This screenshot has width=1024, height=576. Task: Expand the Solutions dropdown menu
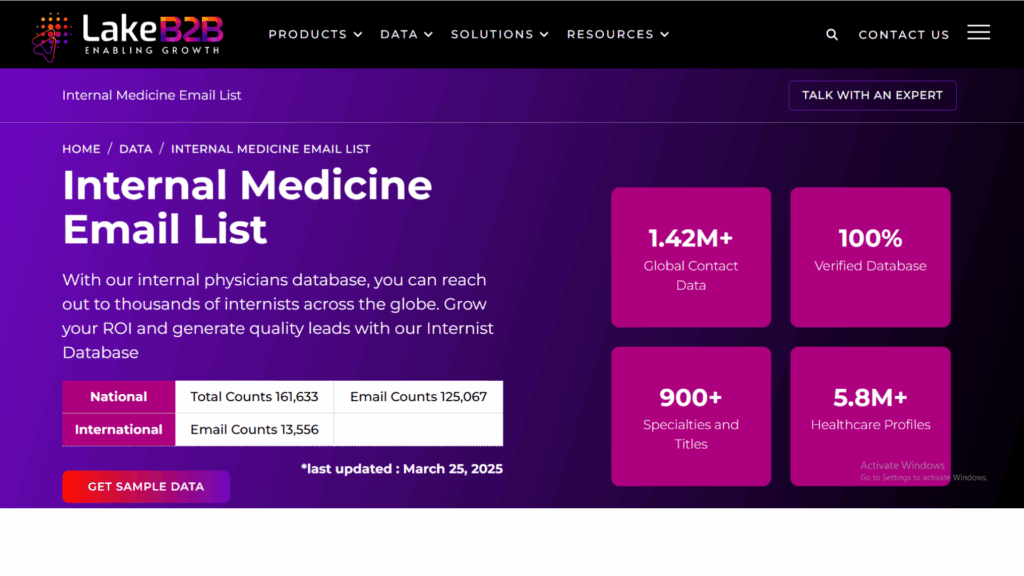(500, 34)
